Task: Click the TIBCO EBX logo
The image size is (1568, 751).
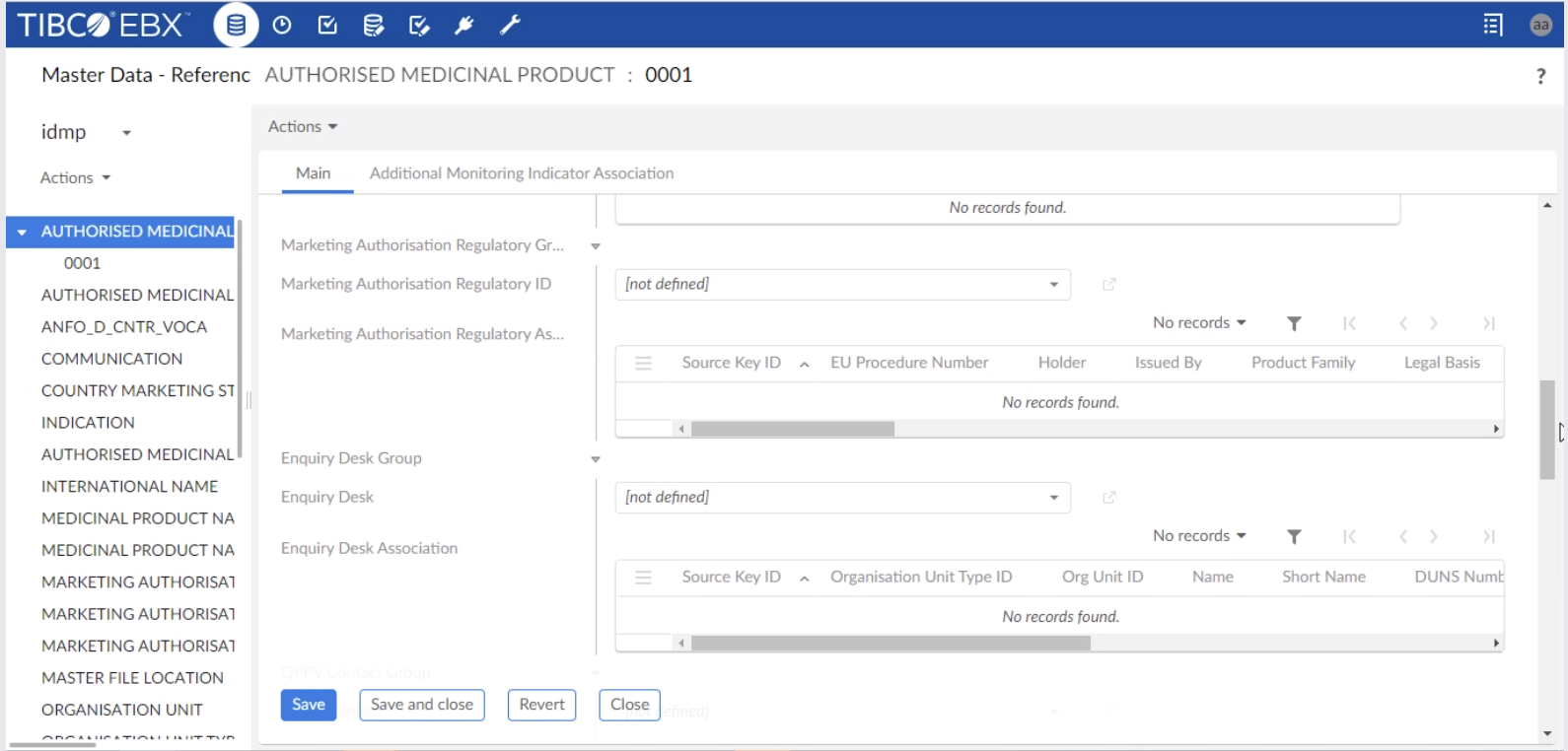Action: [104, 25]
